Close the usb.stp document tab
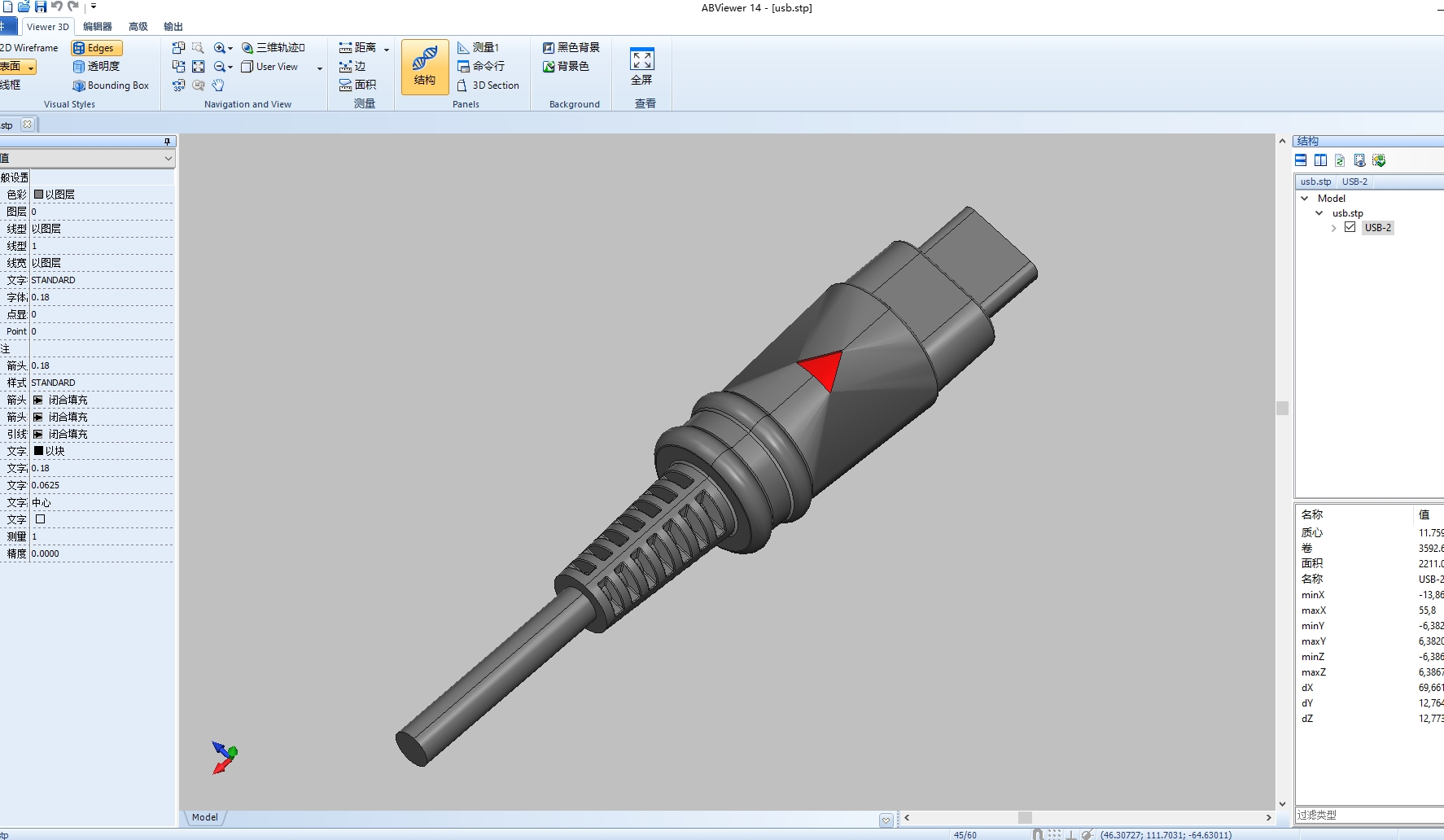 click(x=28, y=125)
